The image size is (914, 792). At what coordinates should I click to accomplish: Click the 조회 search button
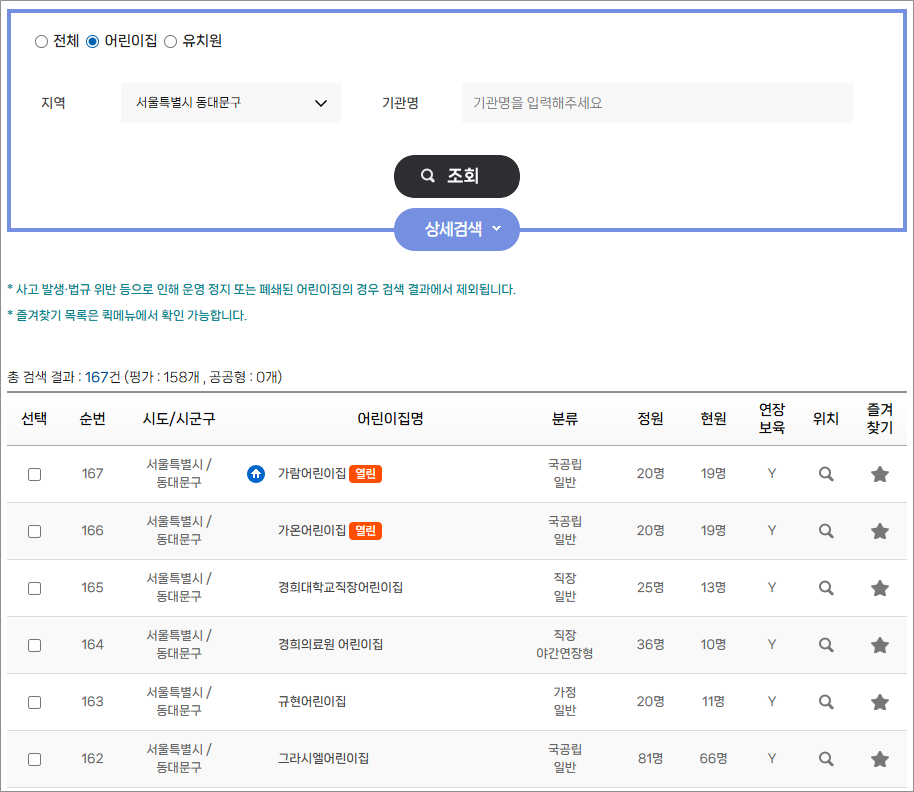tap(457, 176)
